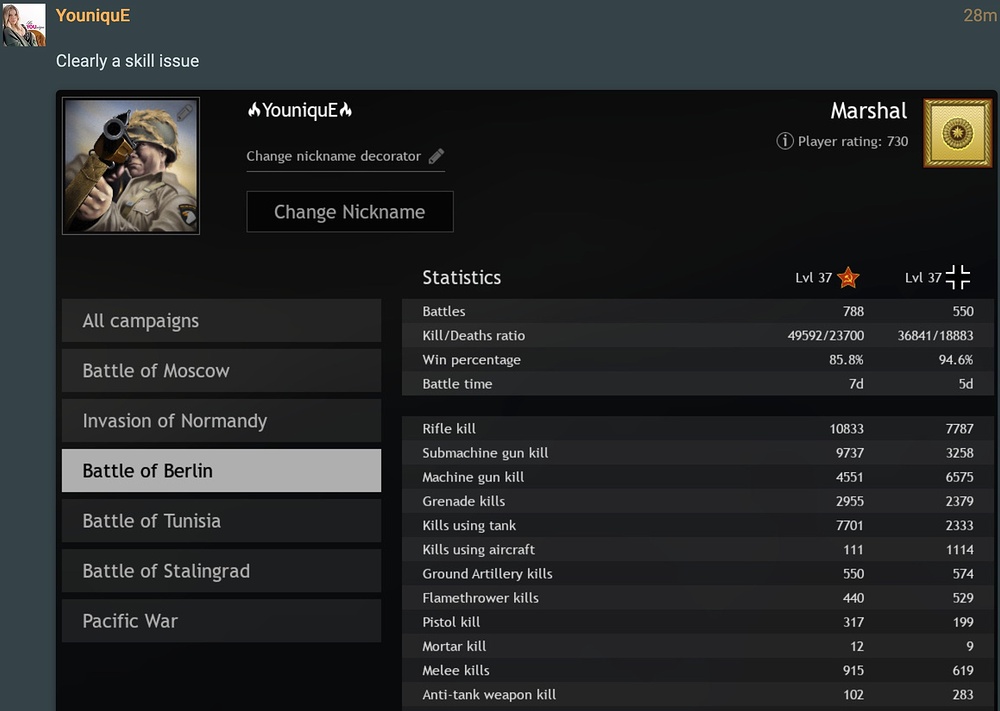Go to the Battle of Stalingrad campaign

click(221, 571)
